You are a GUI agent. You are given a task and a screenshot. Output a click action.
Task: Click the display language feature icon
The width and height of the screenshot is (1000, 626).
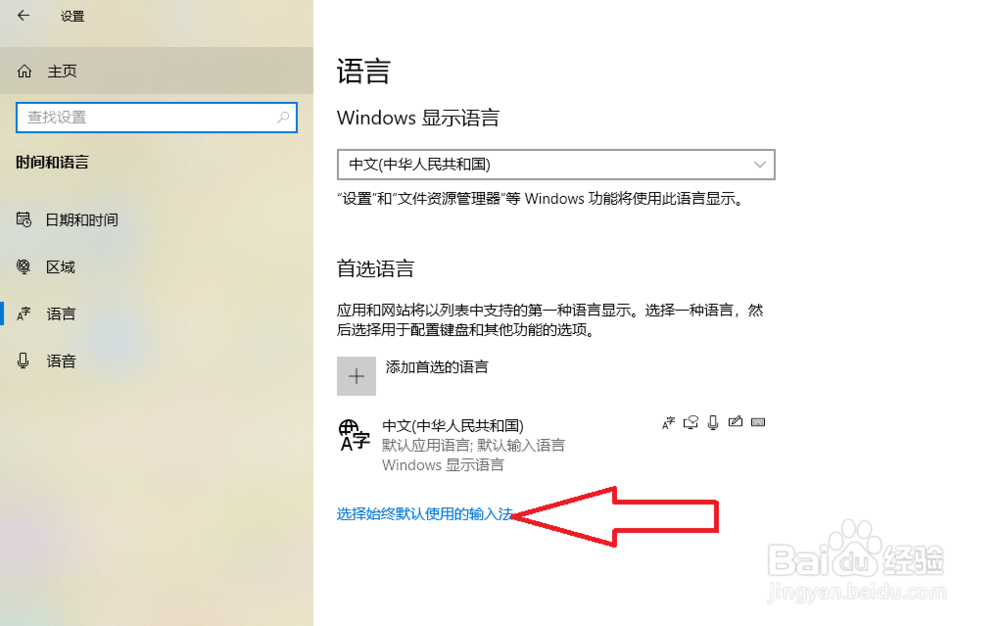coord(668,423)
